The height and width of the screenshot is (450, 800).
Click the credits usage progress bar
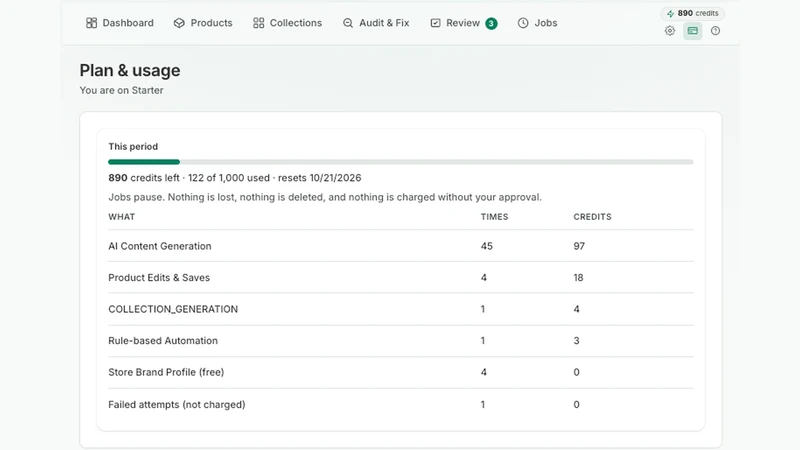pos(401,162)
